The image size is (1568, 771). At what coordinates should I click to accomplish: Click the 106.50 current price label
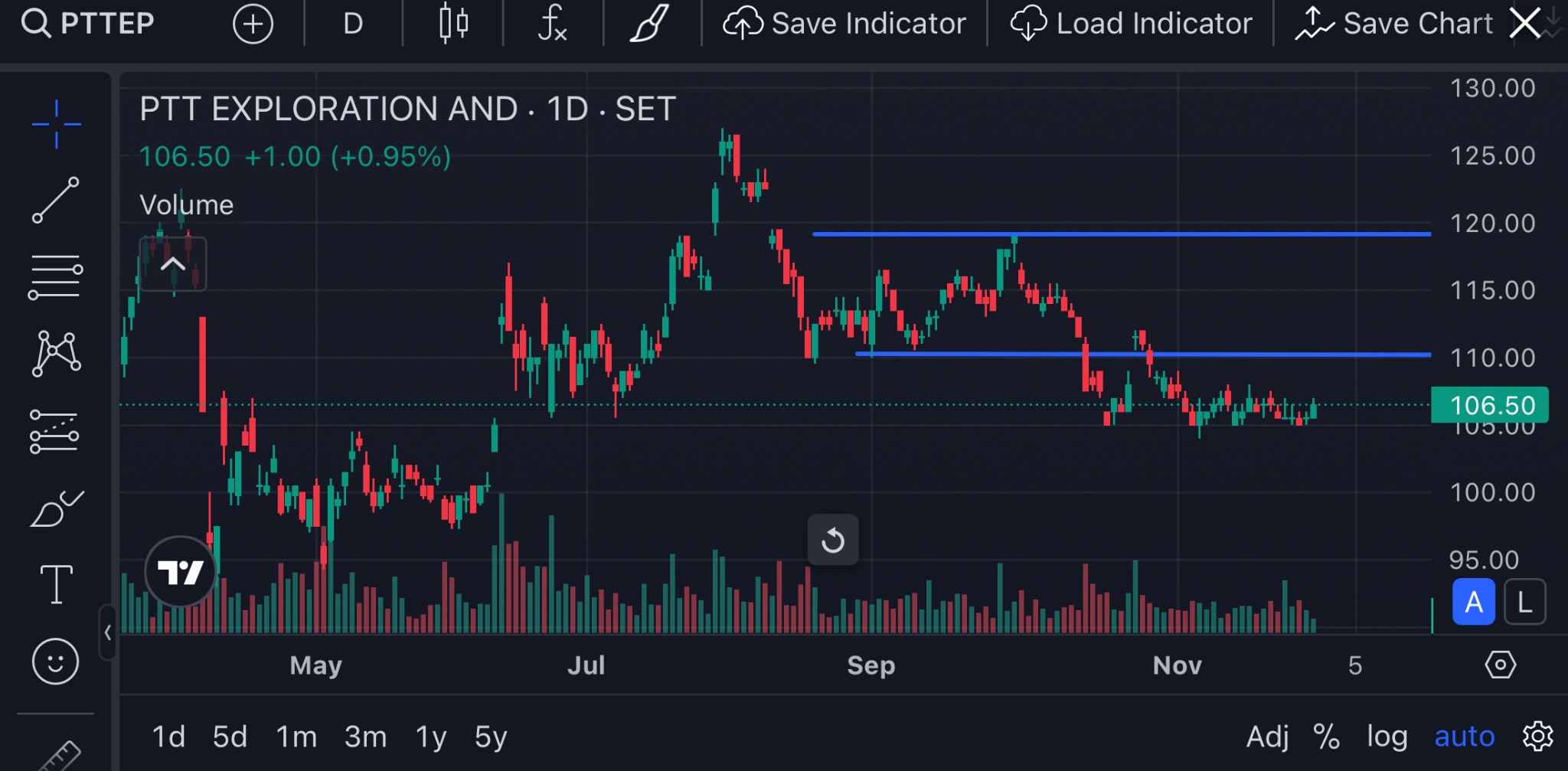pyautogui.click(x=1490, y=405)
